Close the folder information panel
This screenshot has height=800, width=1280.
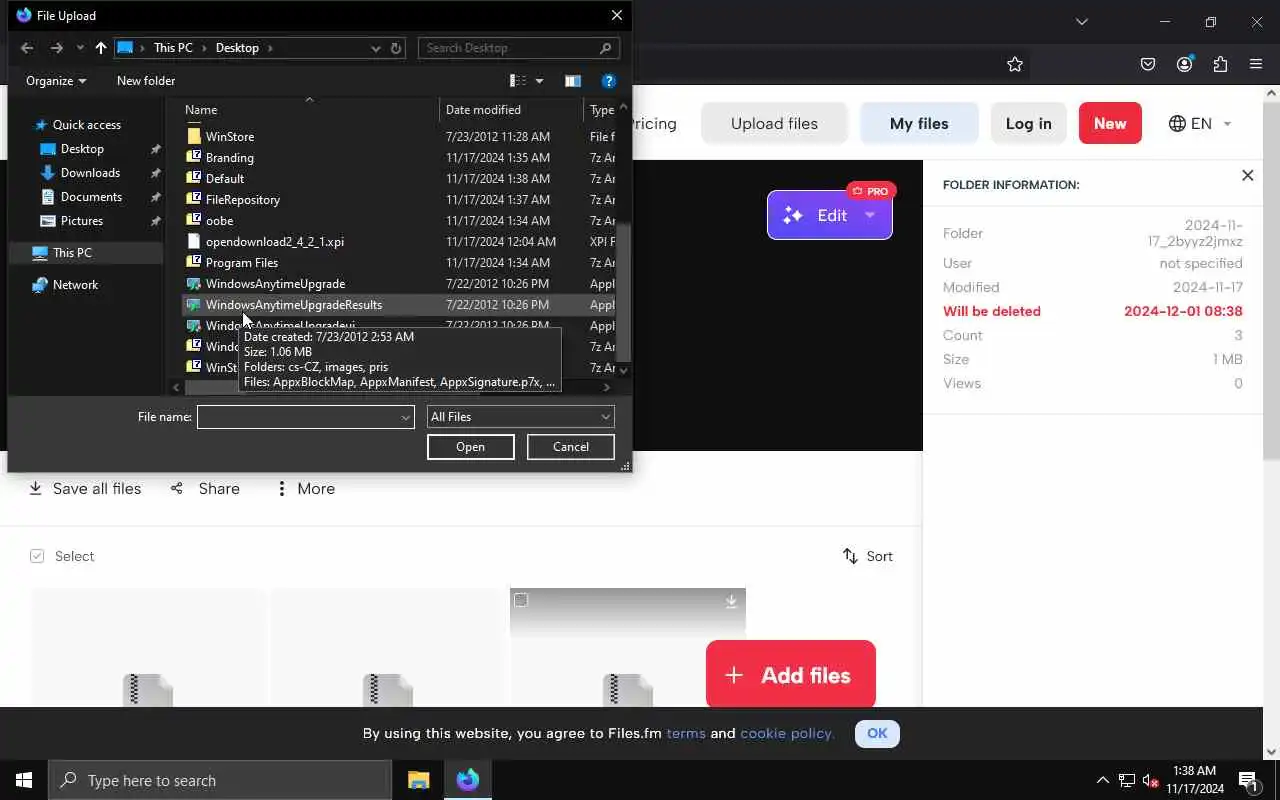(1247, 176)
